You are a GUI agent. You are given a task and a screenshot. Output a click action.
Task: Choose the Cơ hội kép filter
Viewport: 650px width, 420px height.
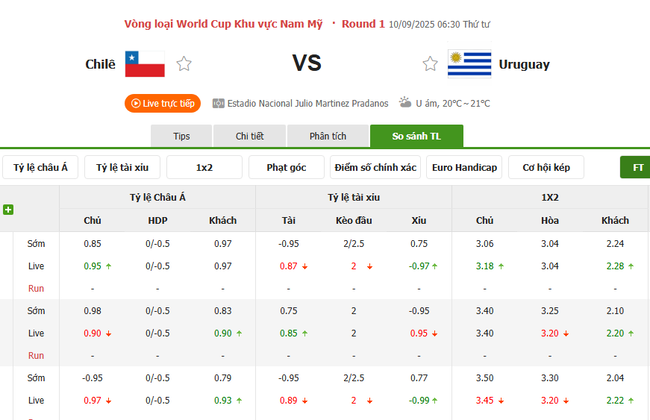coord(546,167)
